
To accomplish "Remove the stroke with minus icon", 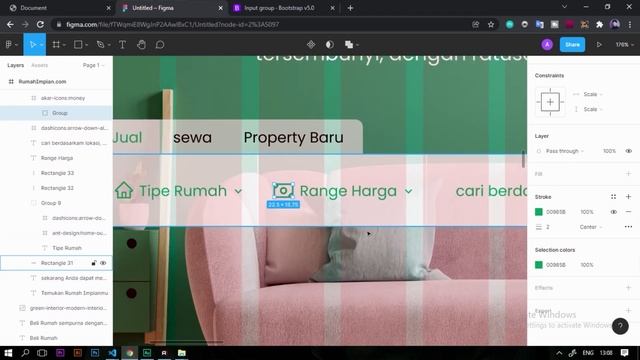I will coord(628,212).
